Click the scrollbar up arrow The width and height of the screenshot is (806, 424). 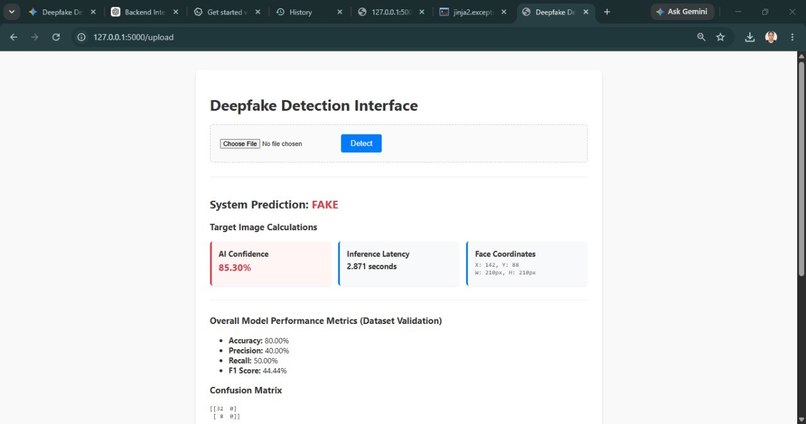tap(801, 56)
